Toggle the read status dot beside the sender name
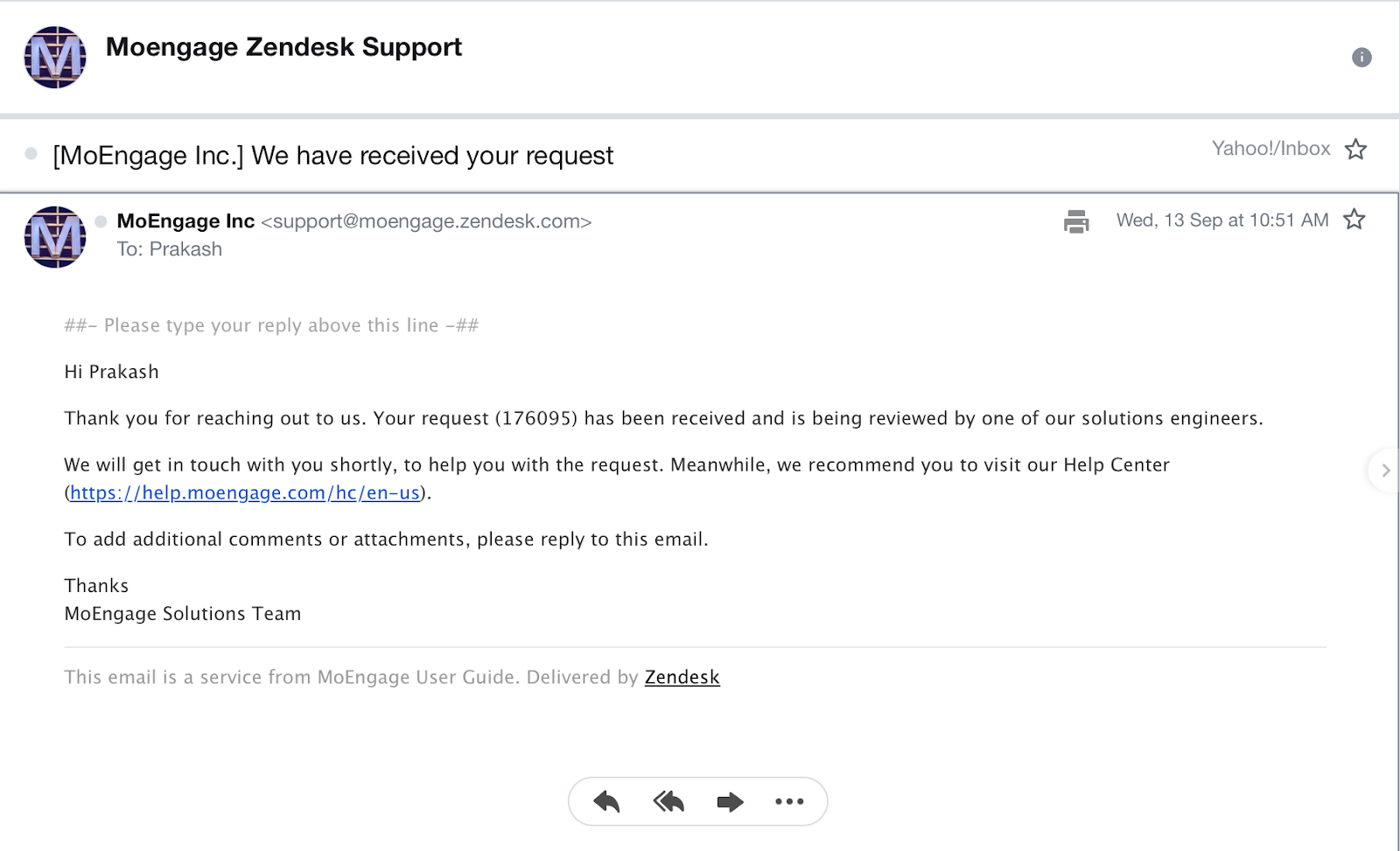 click(101, 221)
